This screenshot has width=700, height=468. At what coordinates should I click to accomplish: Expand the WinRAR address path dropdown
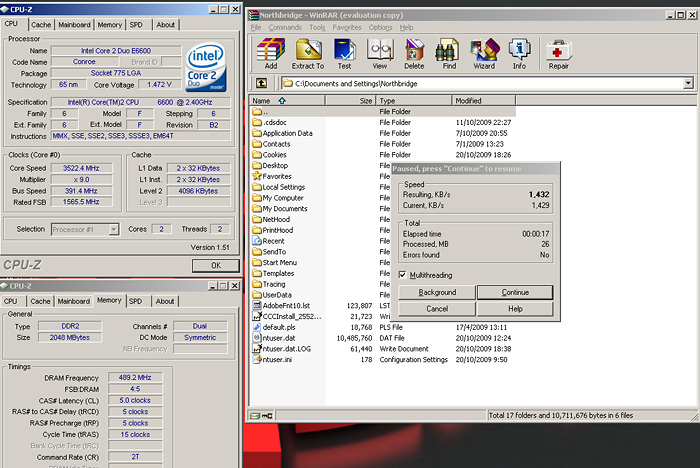click(690, 83)
